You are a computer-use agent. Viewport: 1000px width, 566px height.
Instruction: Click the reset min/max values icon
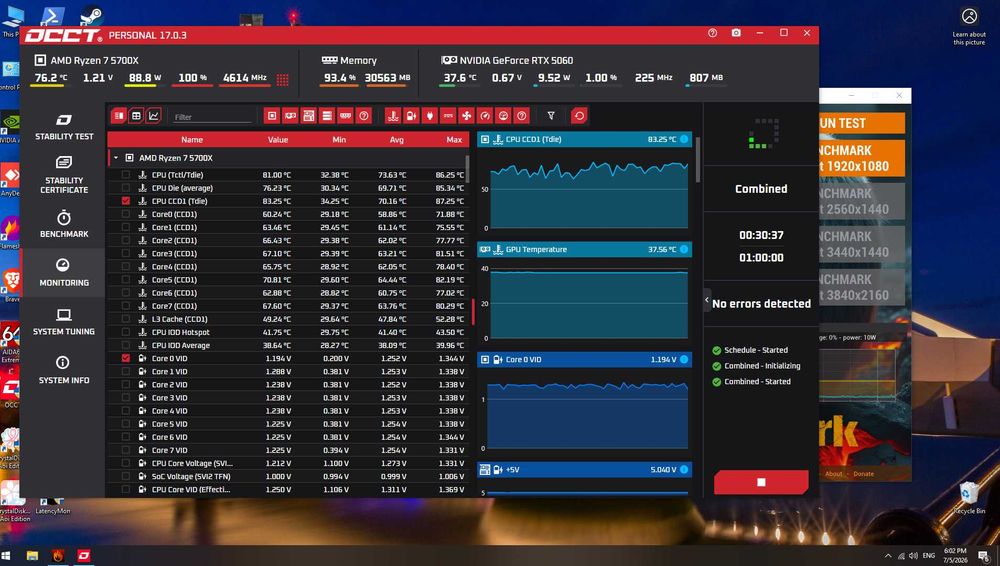pyautogui.click(x=579, y=116)
